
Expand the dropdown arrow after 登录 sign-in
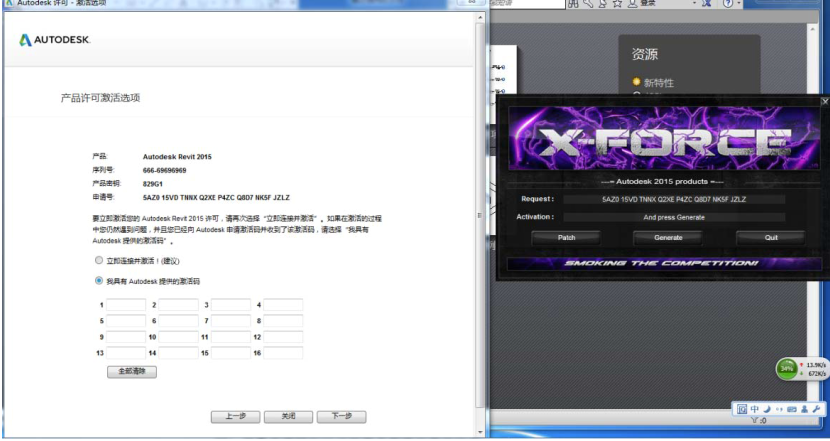click(694, 4)
